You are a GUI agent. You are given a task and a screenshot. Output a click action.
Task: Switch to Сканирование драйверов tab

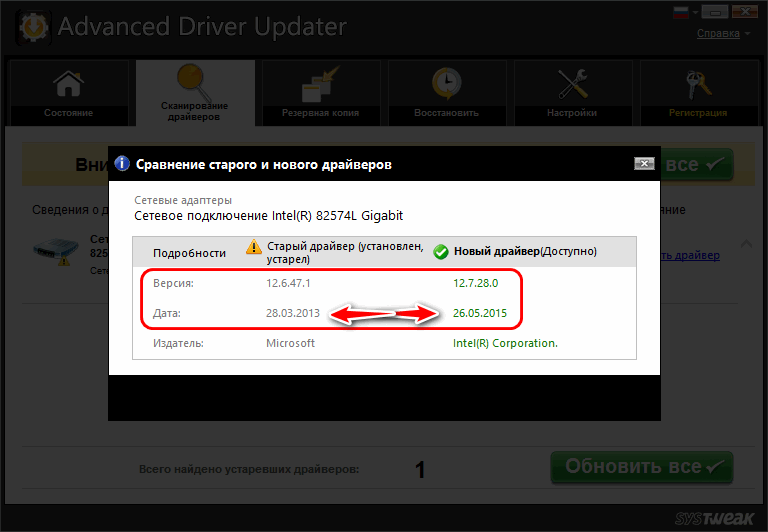[195, 93]
